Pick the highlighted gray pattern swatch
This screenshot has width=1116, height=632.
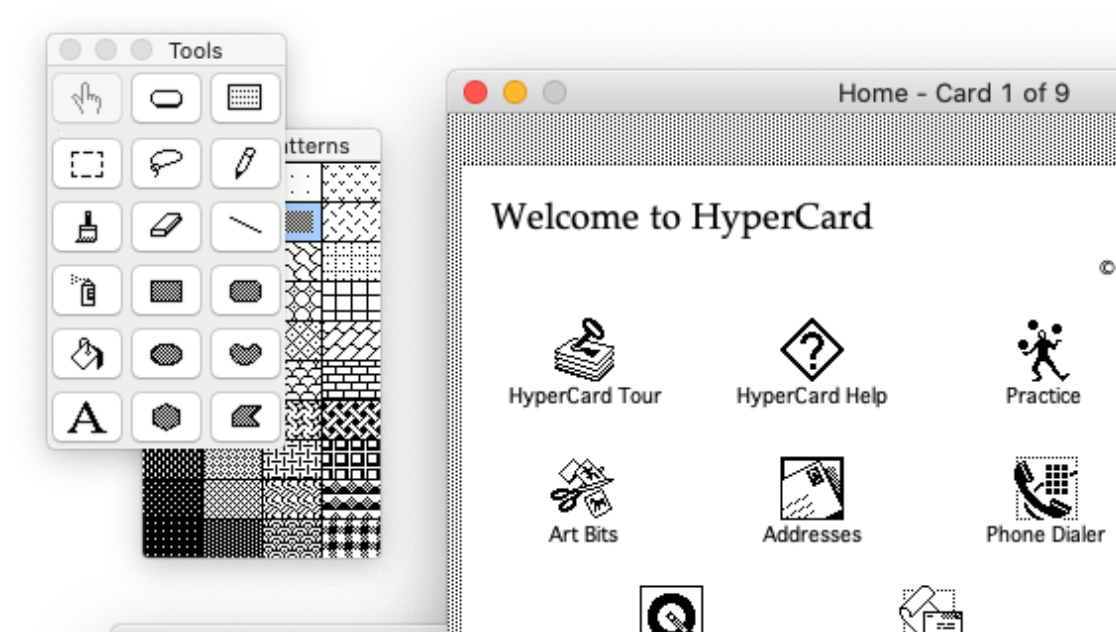[302, 221]
